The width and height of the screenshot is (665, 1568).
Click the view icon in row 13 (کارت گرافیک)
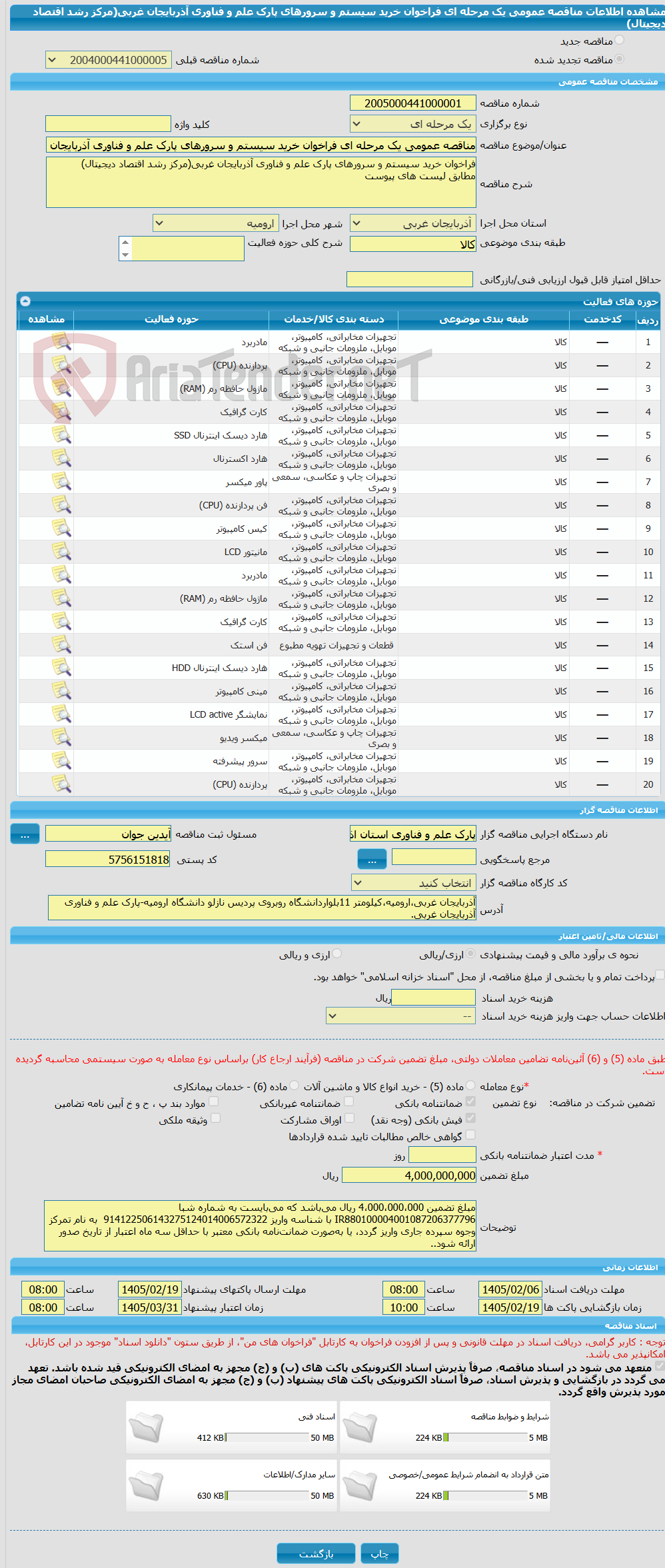point(61,622)
